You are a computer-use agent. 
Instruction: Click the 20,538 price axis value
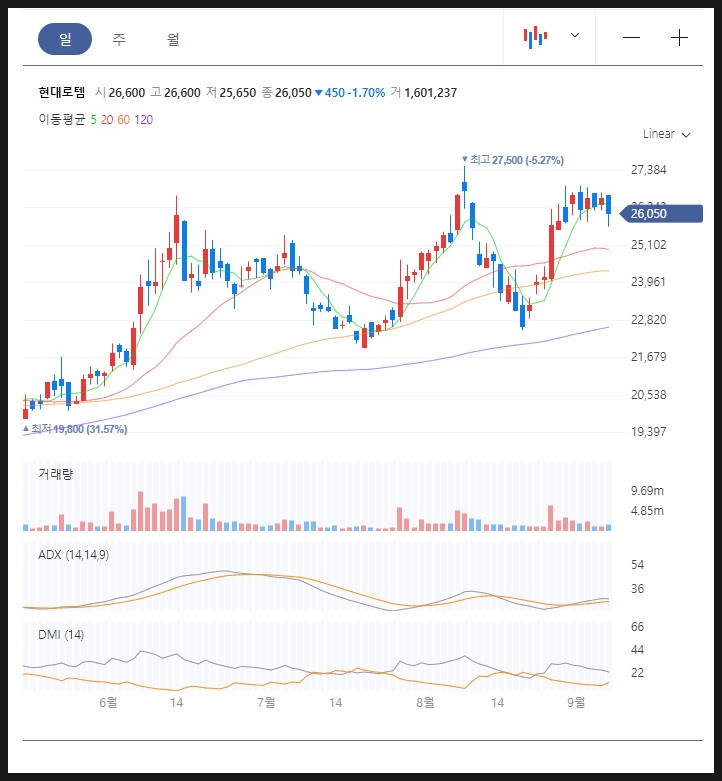coord(648,394)
